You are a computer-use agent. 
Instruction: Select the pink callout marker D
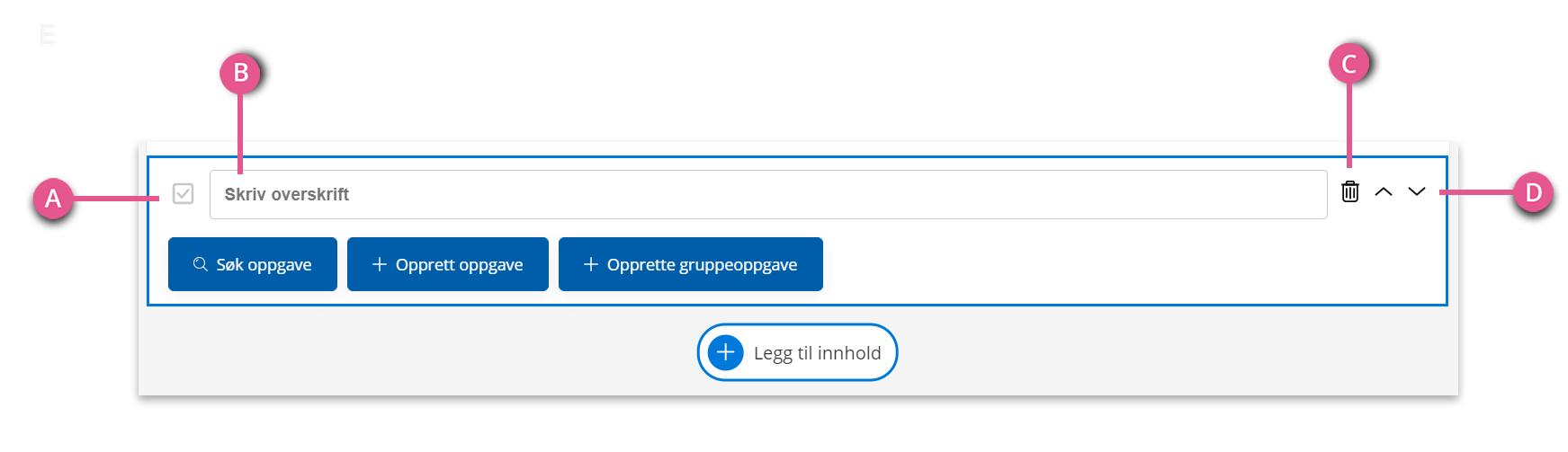click(1534, 192)
